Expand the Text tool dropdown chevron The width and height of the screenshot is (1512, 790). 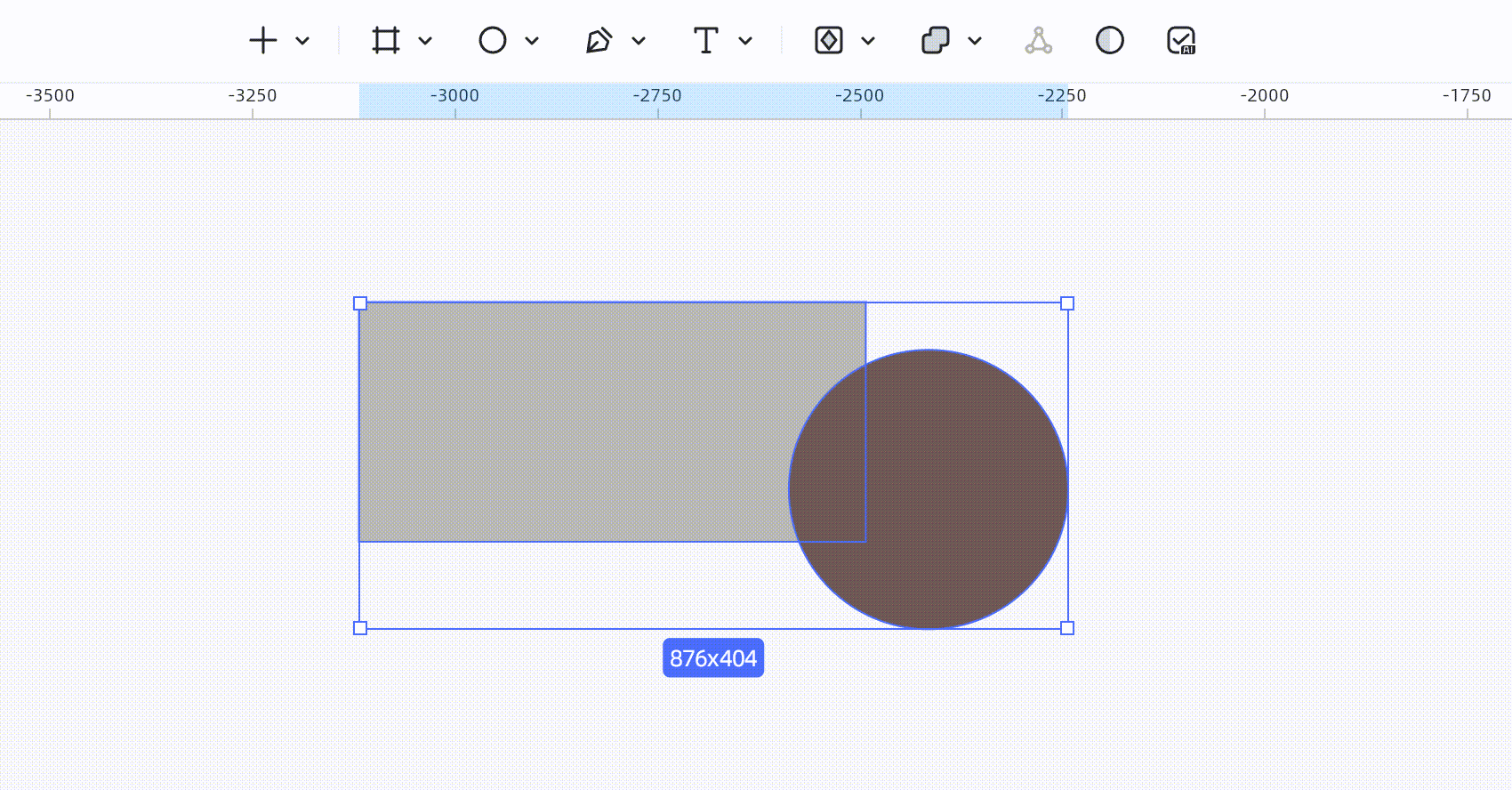click(x=745, y=40)
